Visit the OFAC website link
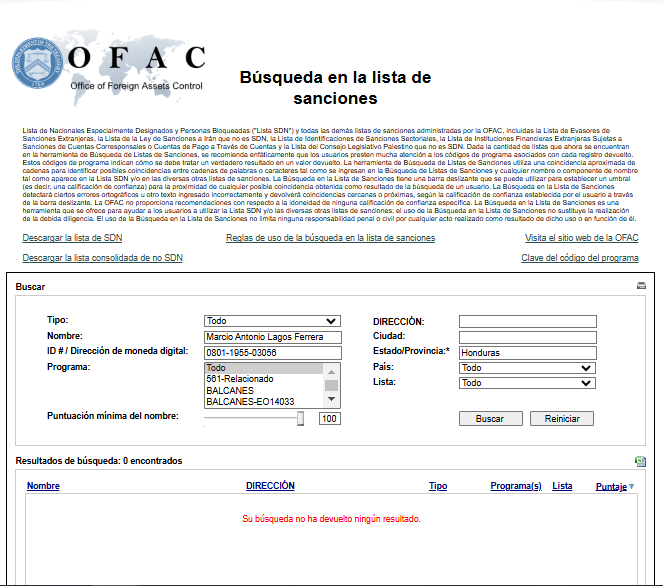 tap(581, 238)
